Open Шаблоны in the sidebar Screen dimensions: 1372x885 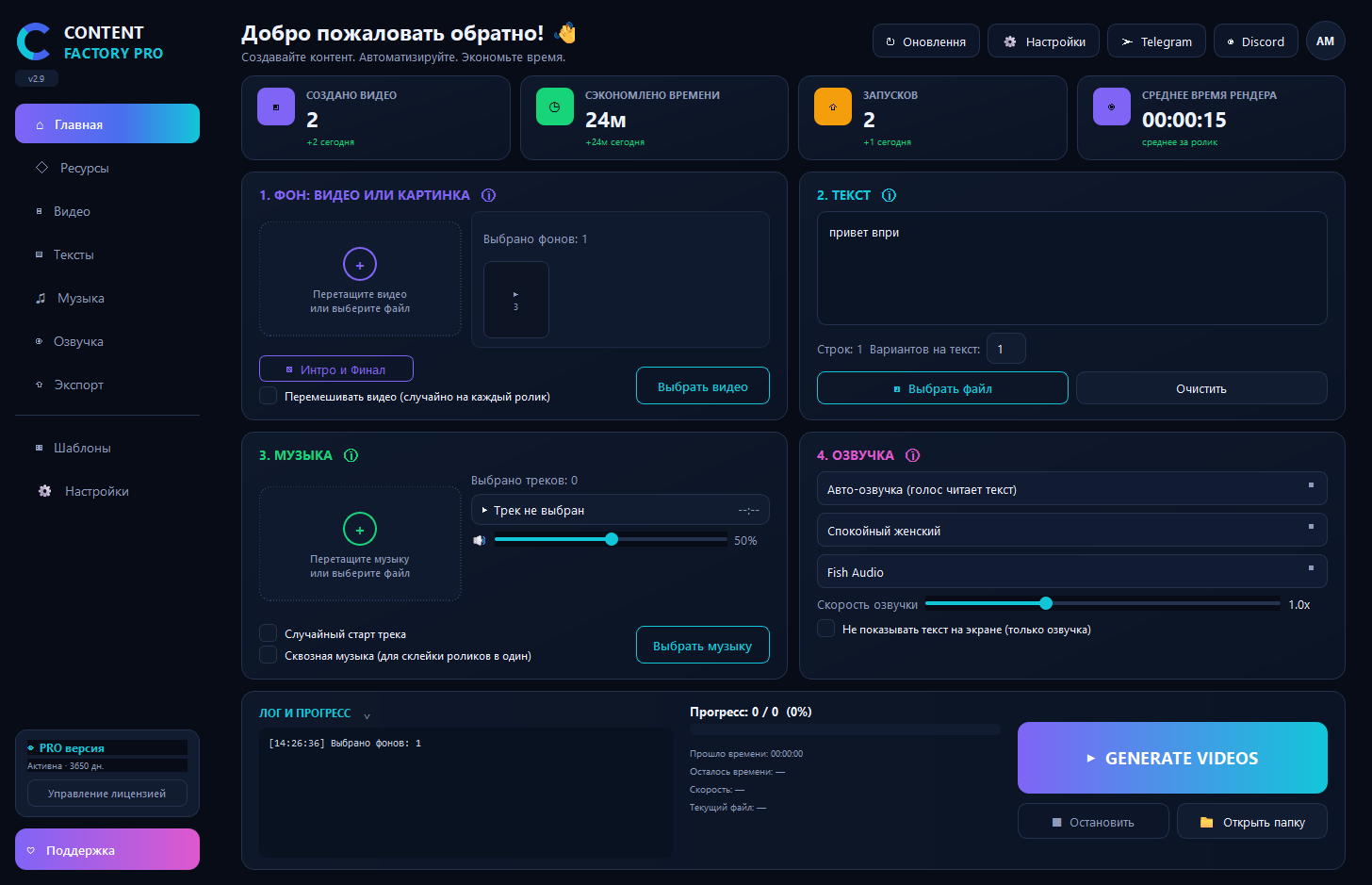pyautogui.click(x=107, y=448)
